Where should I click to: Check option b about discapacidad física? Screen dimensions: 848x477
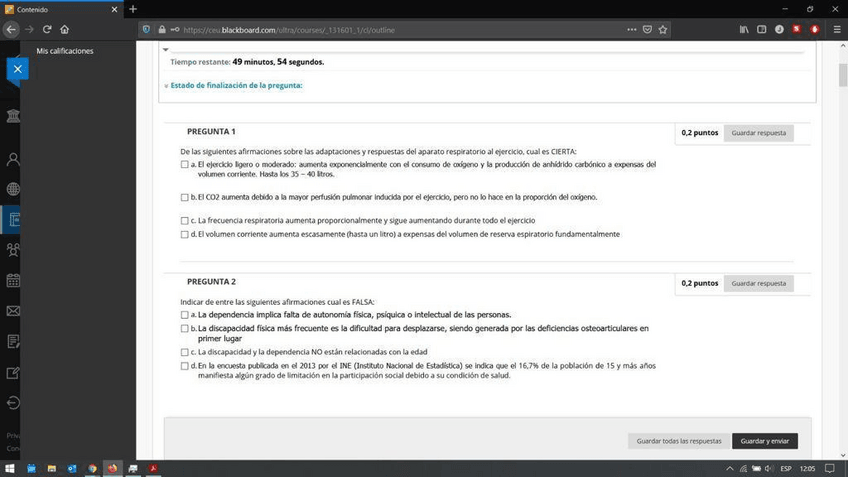(184, 328)
